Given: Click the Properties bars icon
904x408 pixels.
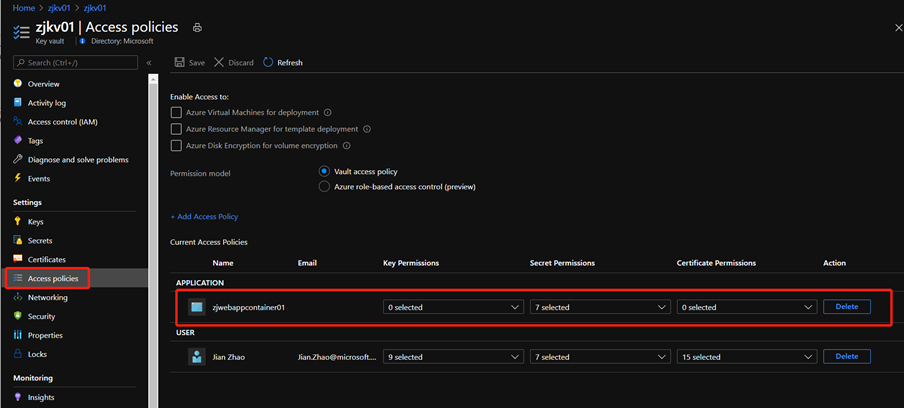Looking at the screenshot, I should tap(17, 335).
